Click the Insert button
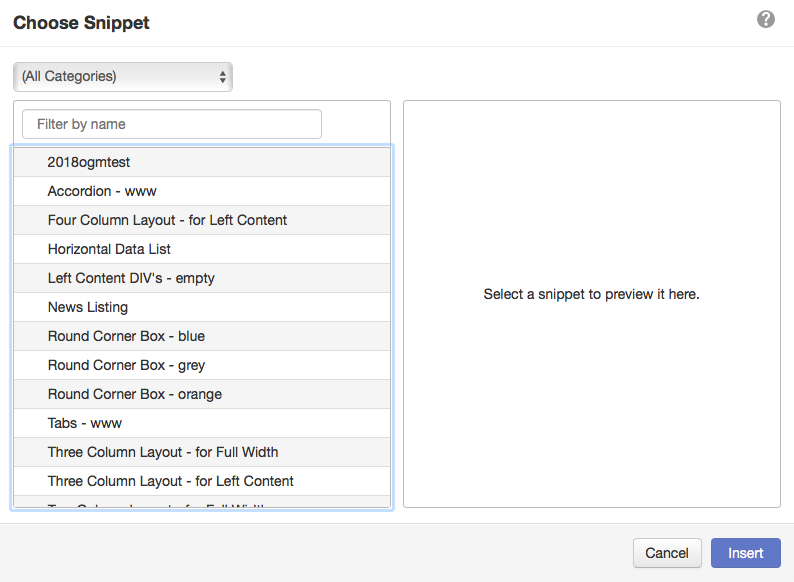This screenshot has width=794, height=582. pyautogui.click(x=745, y=553)
